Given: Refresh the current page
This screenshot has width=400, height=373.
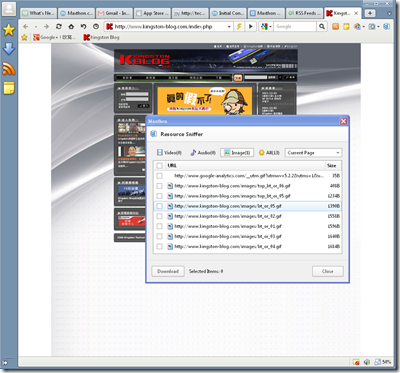Looking at the screenshot, I should 59,27.
